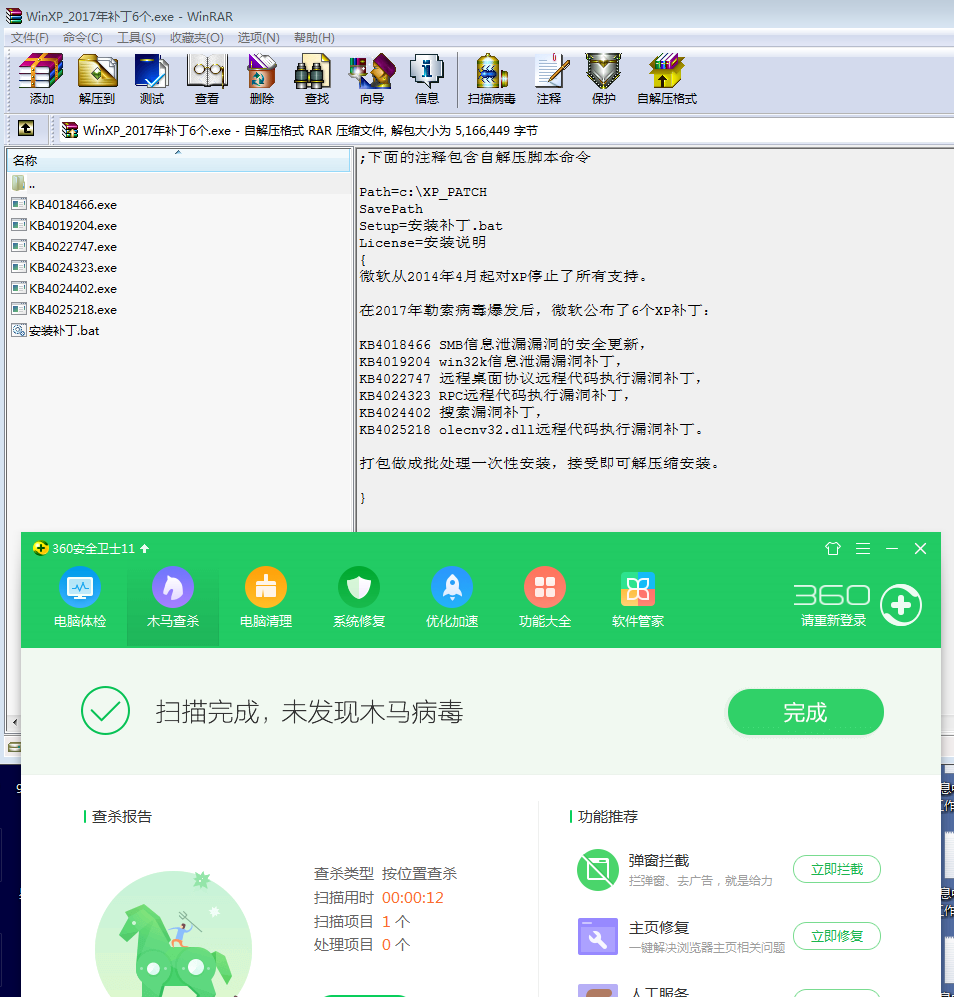This screenshot has height=997, width=954.
Task: Click scan time value 00:00:12
Action: [x=413, y=898]
